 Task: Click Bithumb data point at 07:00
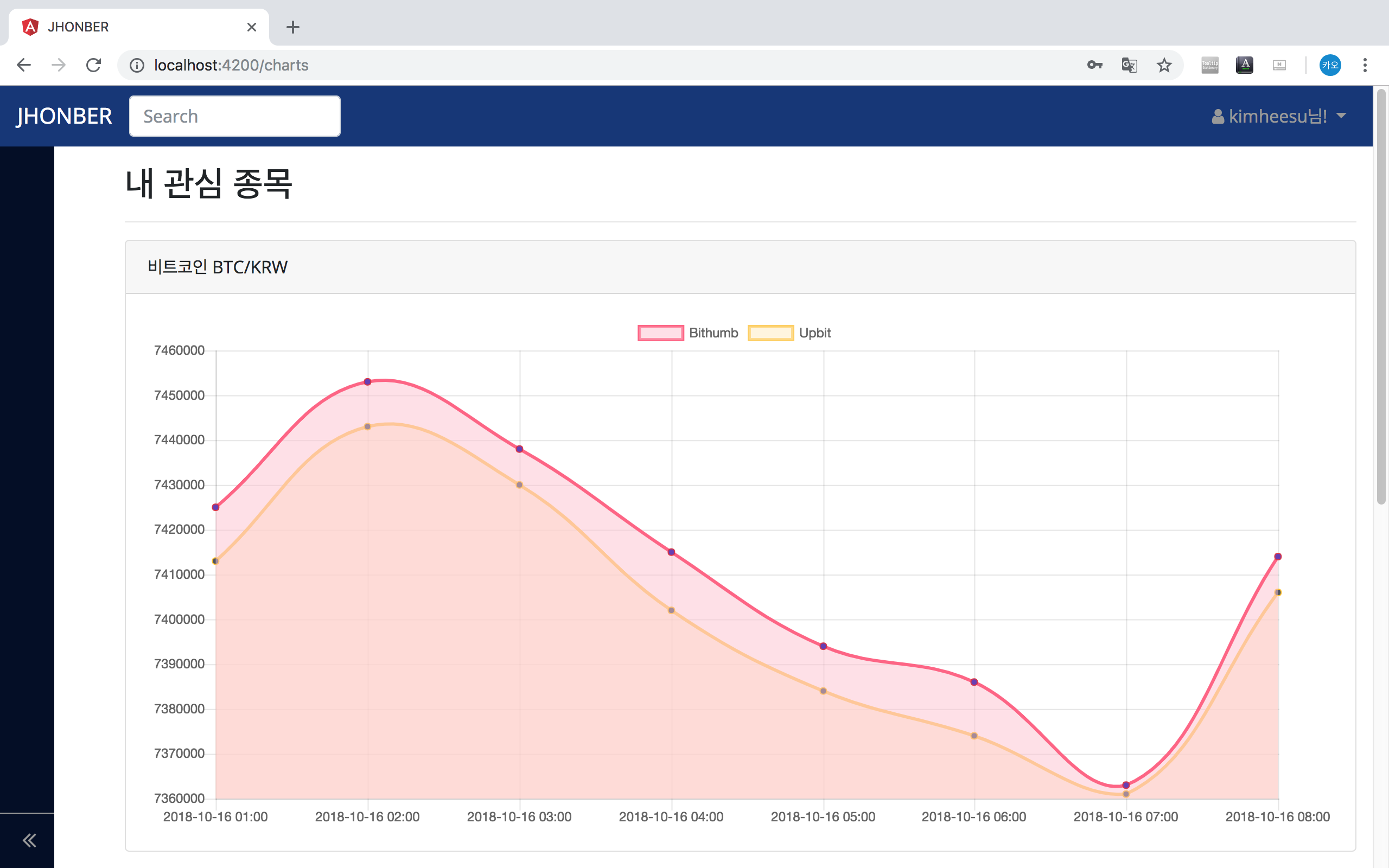[1125, 785]
